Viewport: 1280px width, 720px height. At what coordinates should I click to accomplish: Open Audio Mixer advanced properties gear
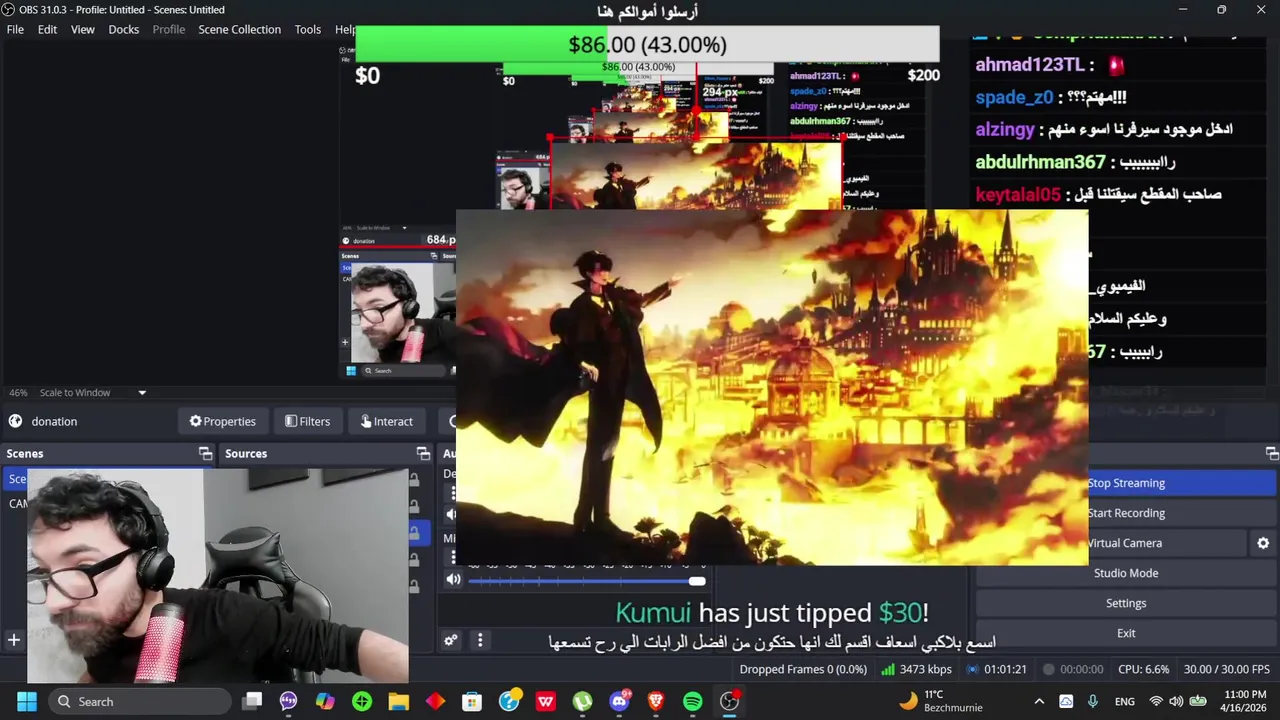coord(451,640)
